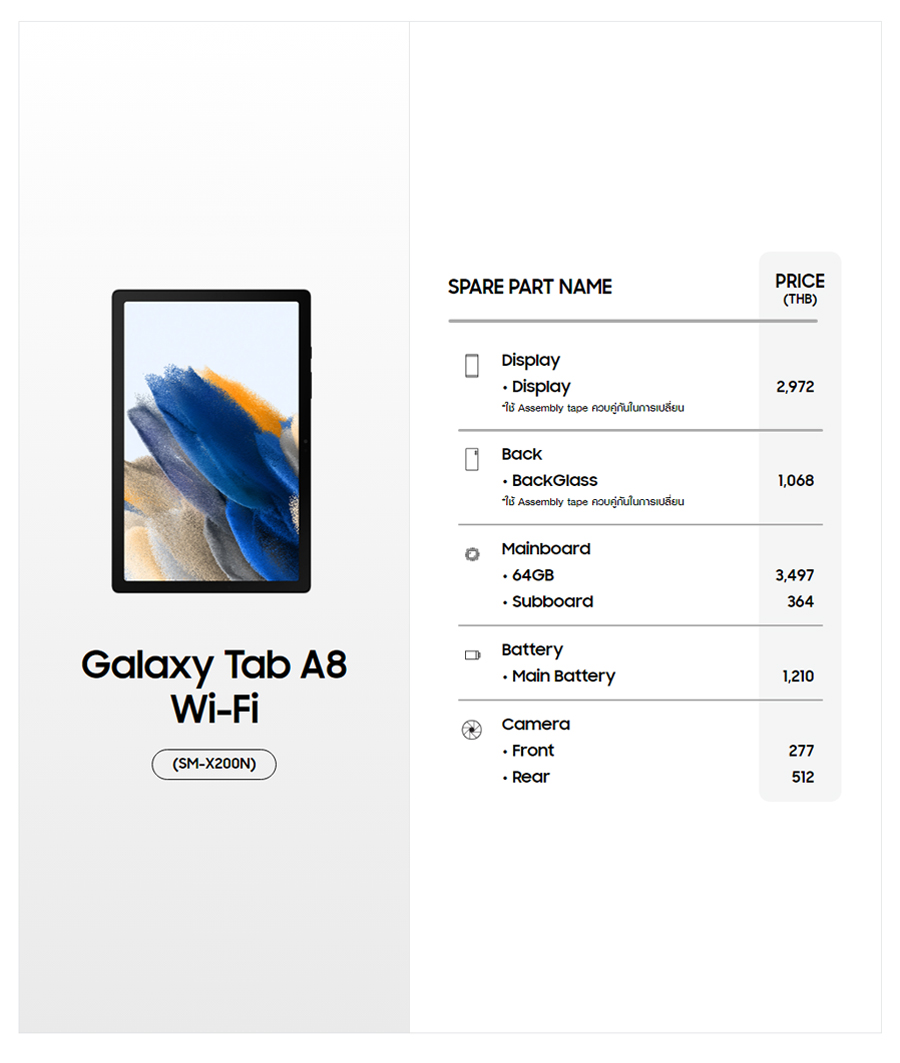The height and width of the screenshot is (1063, 900).
Task: Click the Camera shutter icon
Action: tap(472, 730)
